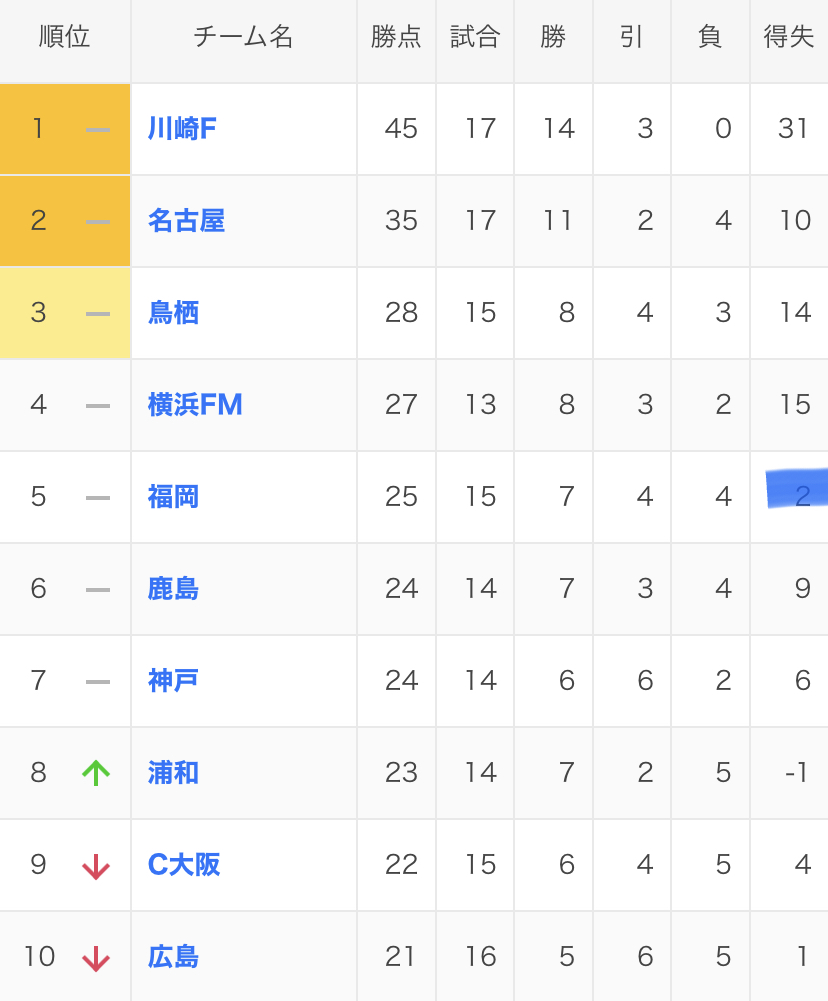Screen dimensions: 828x1001
Task: Open the 福岡 team link
Action: (173, 497)
